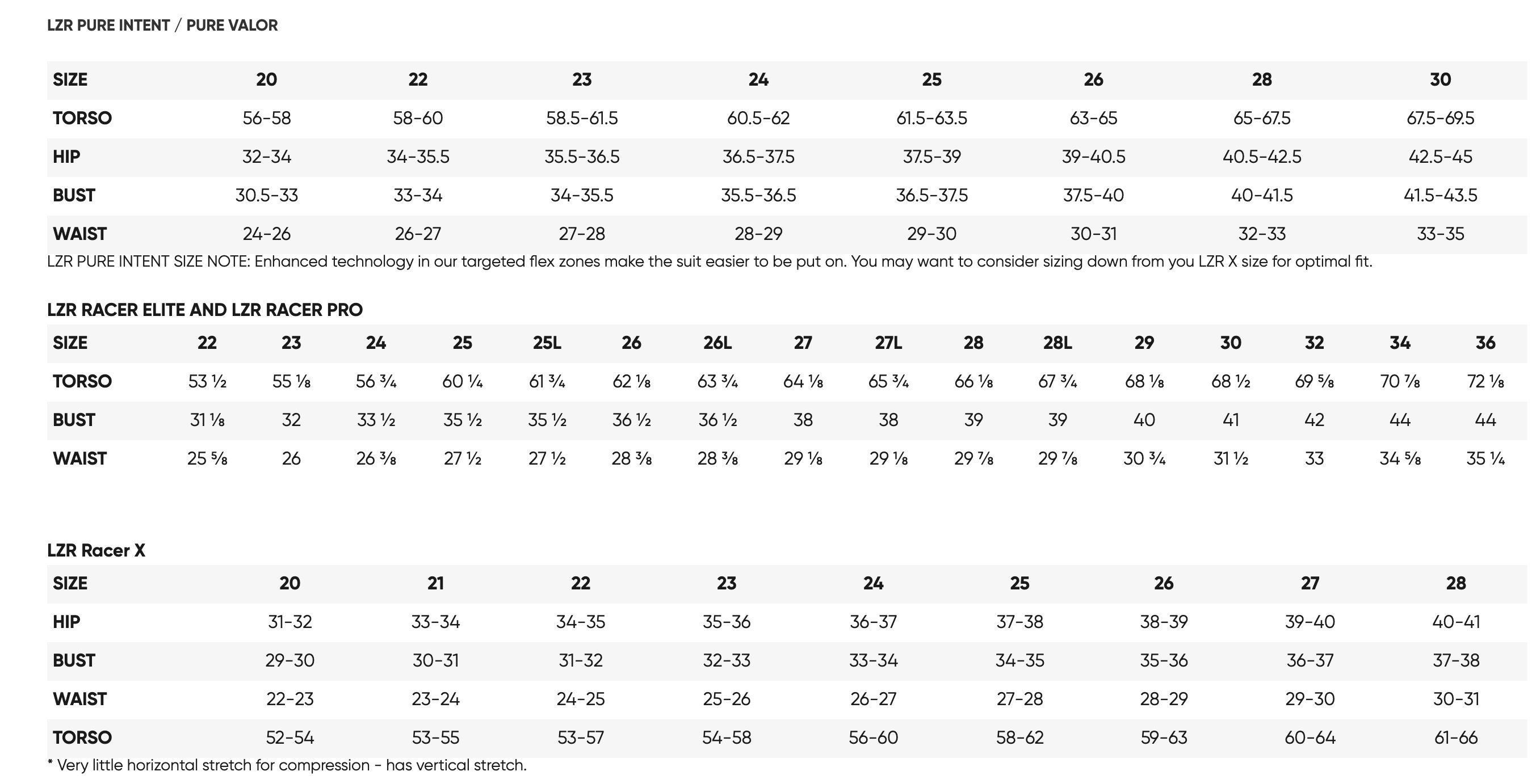Click the waist value 22-23
This screenshot has width=1536, height=784.
[290, 699]
